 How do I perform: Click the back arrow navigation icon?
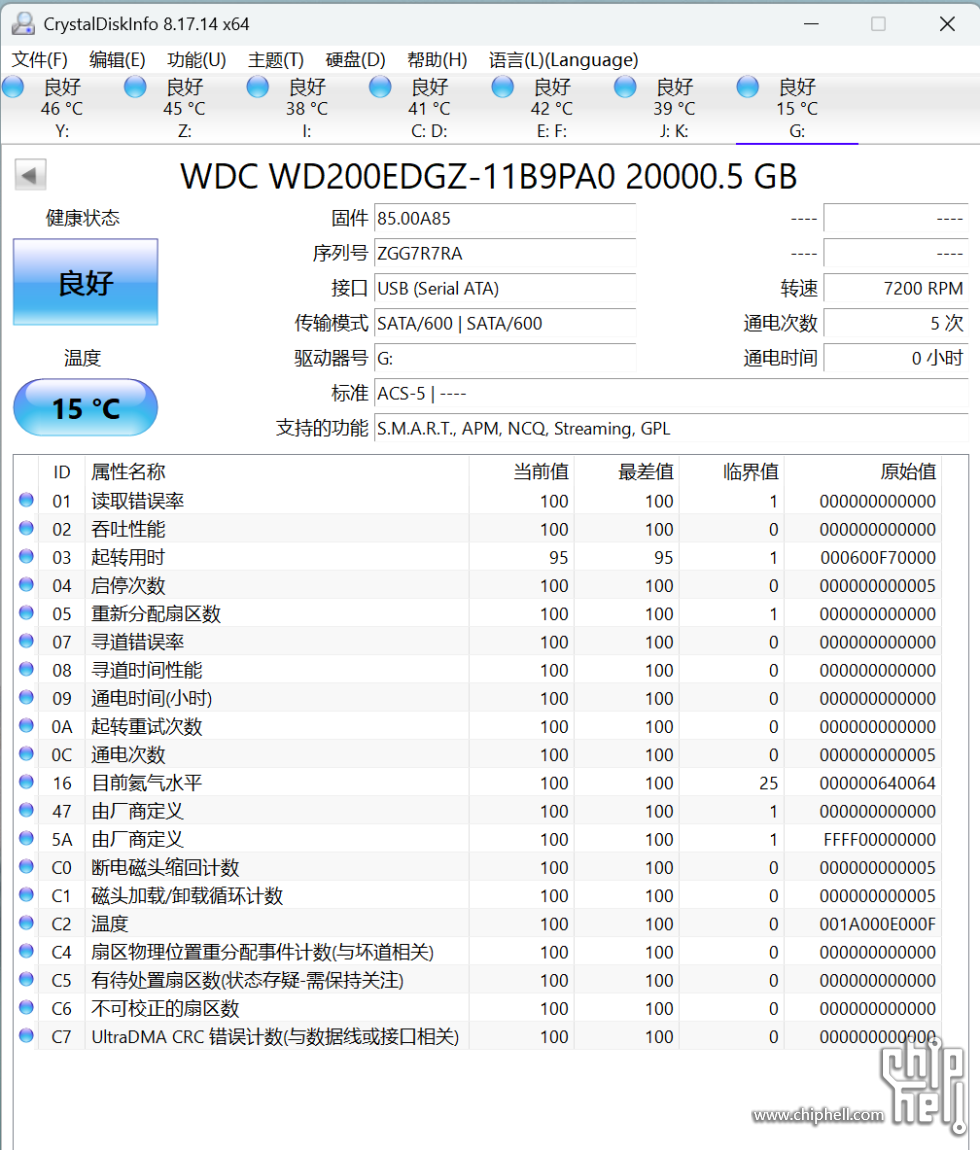pyautogui.click(x=30, y=174)
